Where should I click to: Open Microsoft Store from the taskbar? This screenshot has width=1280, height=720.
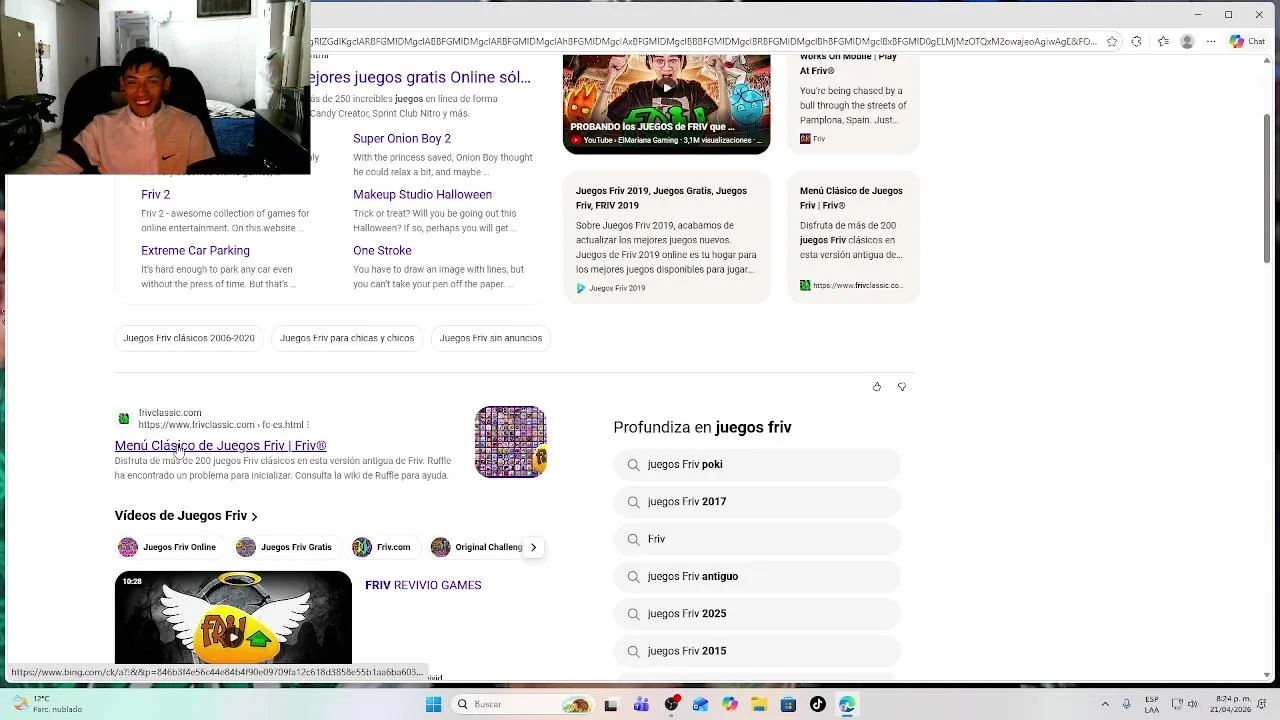(788, 704)
